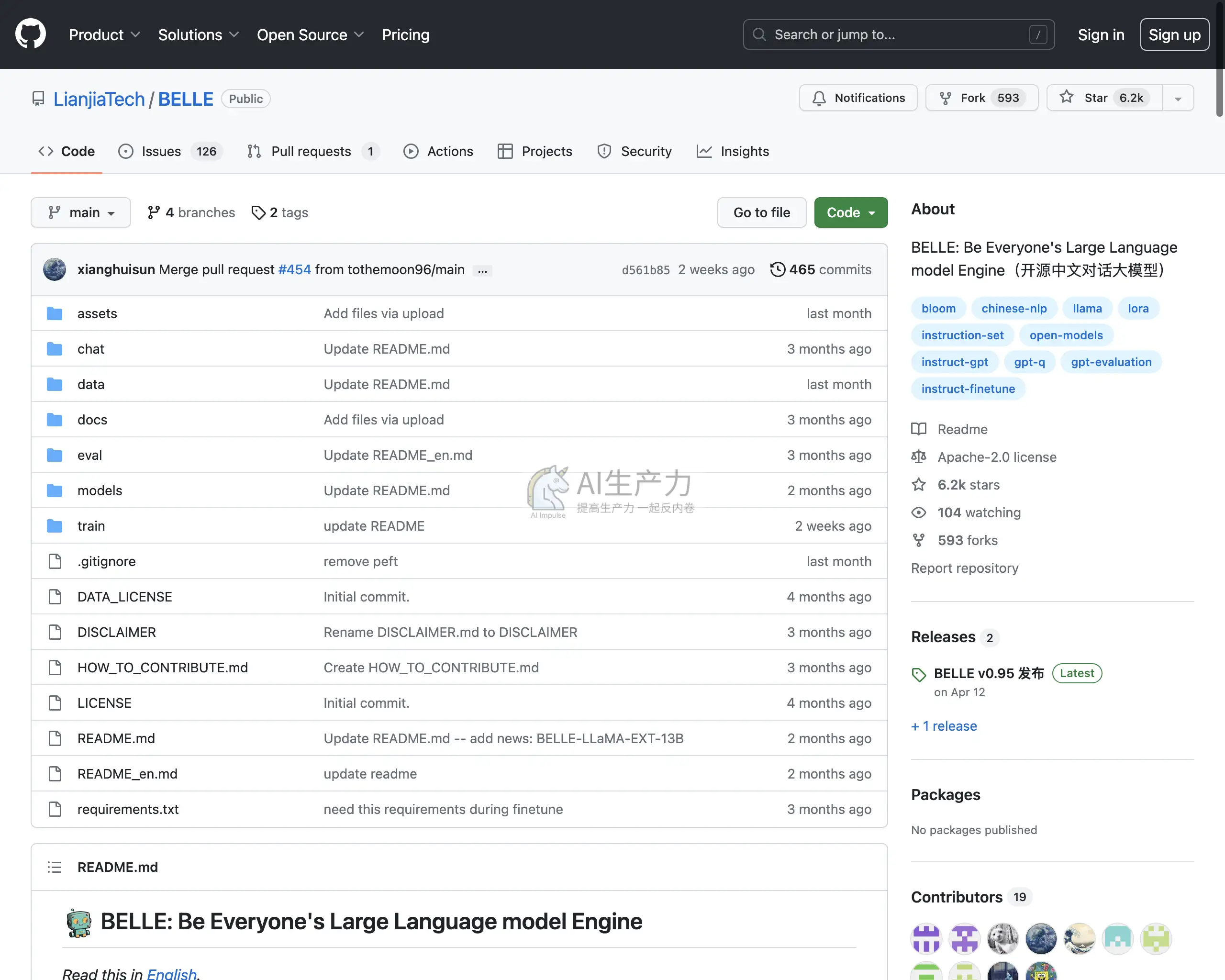Click the Notifications bell icon

pyautogui.click(x=819, y=98)
